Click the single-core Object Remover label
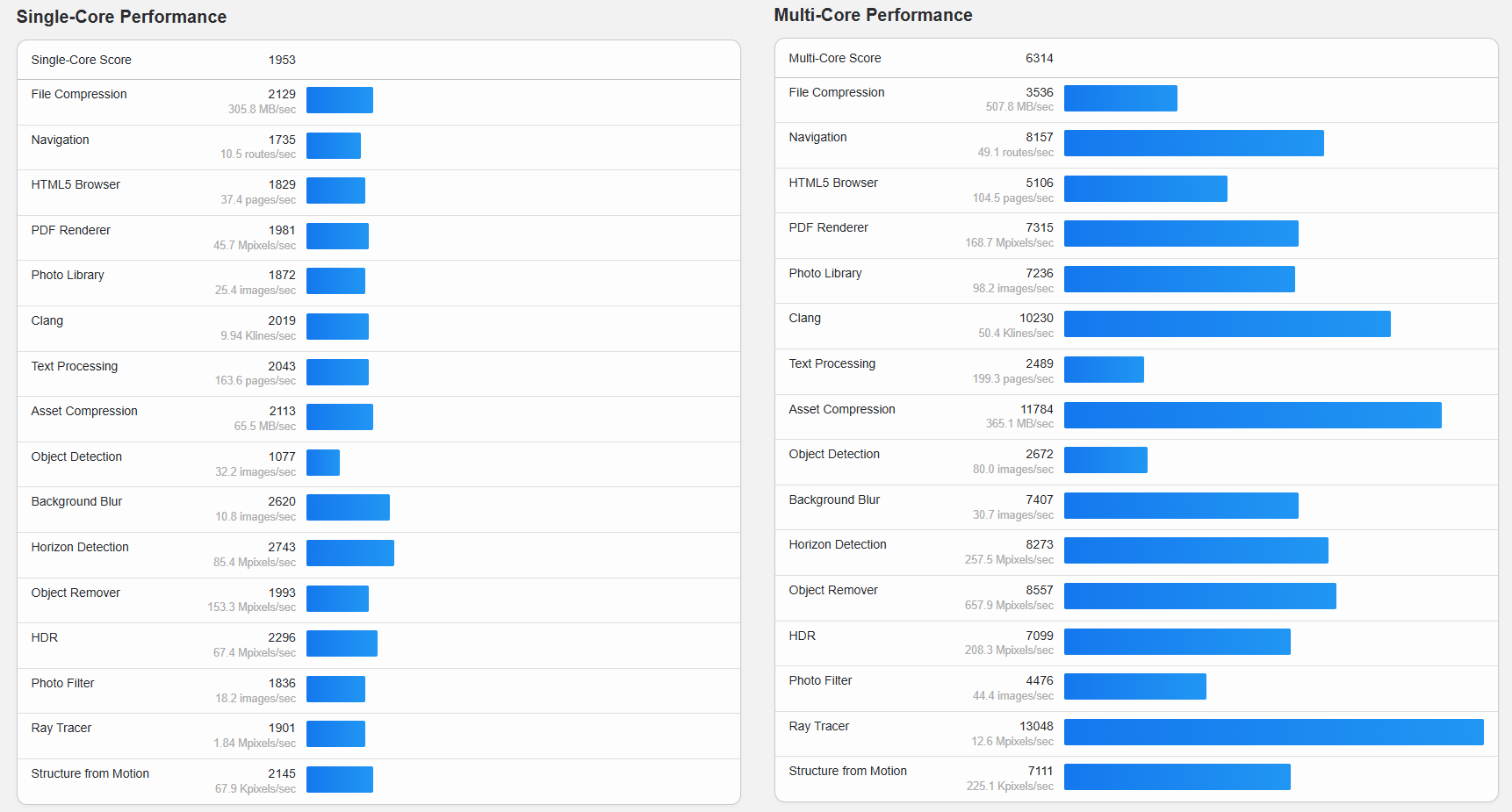1512x812 pixels. [76, 593]
